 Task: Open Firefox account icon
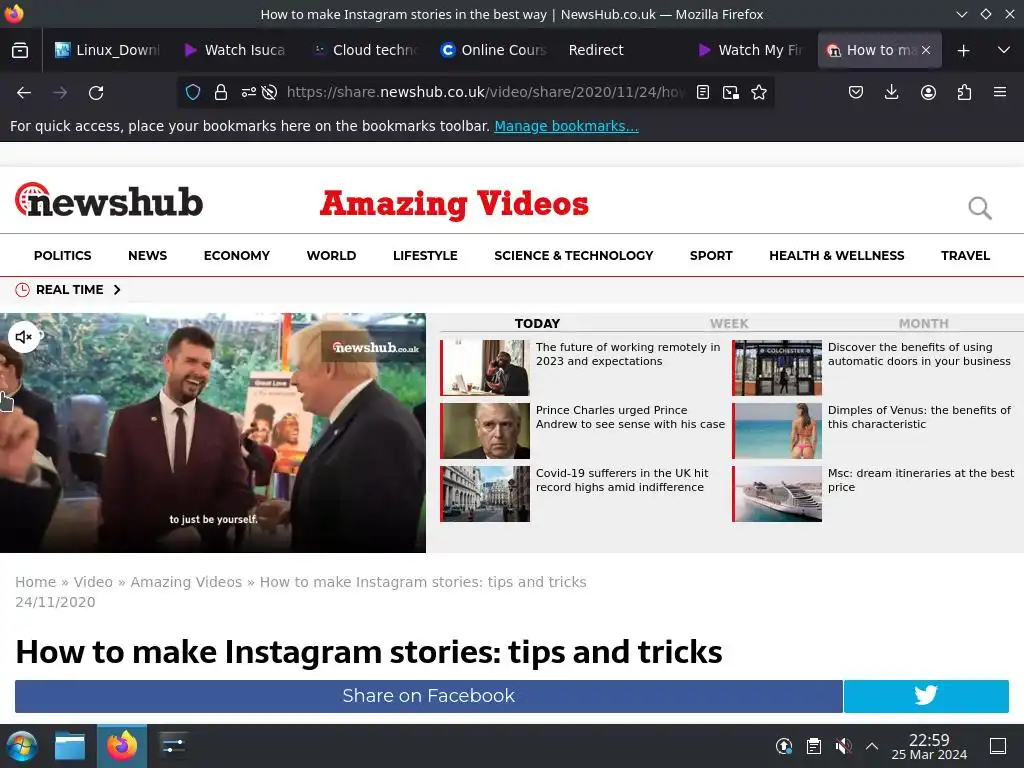pyautogui.click(x=928, y=92)
